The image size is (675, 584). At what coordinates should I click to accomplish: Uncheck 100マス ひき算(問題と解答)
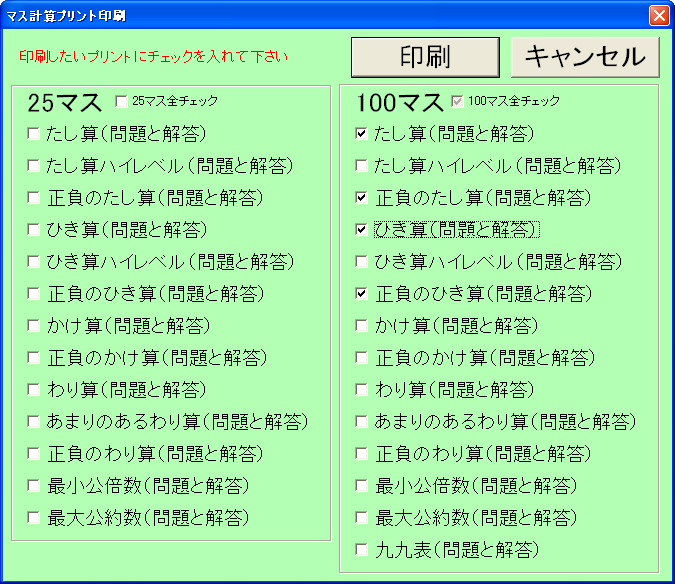pyautogui.click(x=362, y=230)
